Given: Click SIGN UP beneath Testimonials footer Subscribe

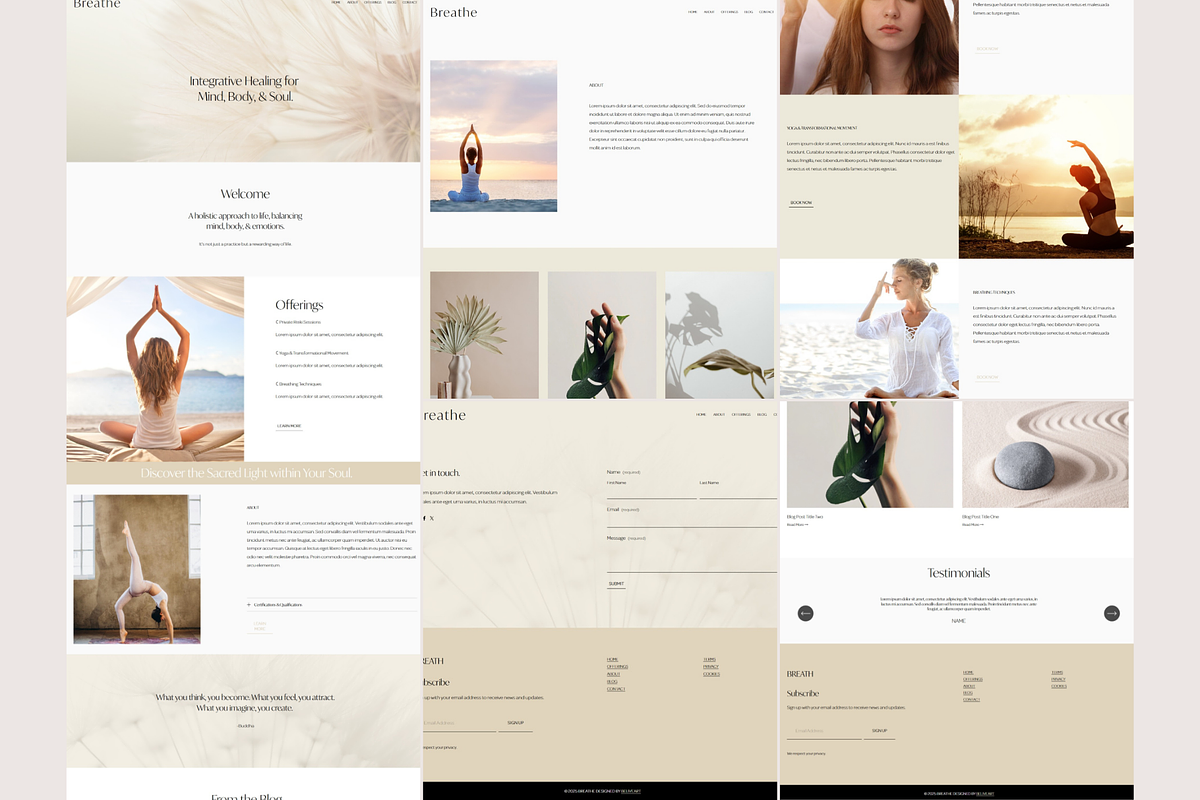Looking at the screenshot, I should tap(879, 731).
